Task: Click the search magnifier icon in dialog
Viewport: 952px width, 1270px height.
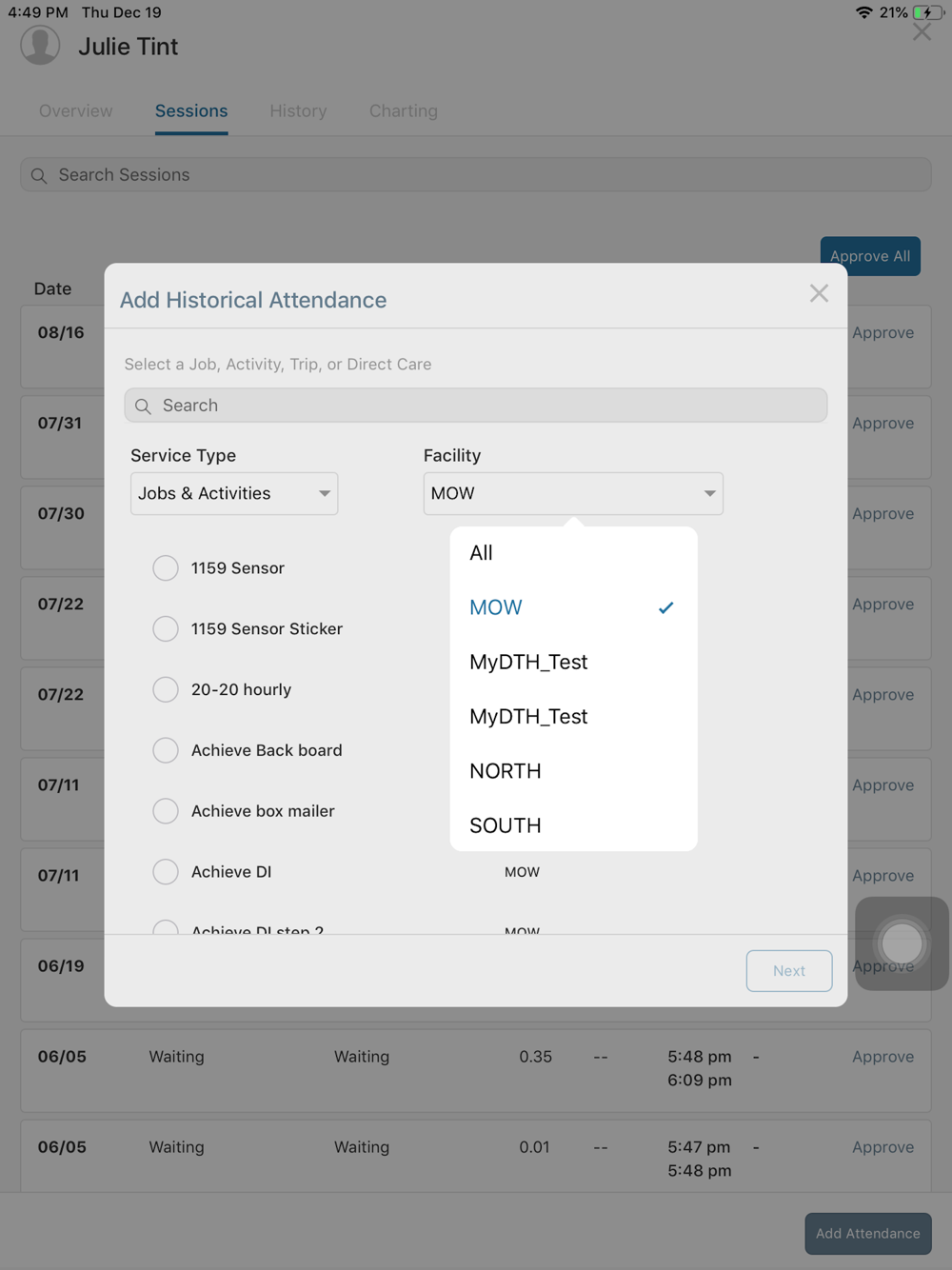Action: click(143, 407)
